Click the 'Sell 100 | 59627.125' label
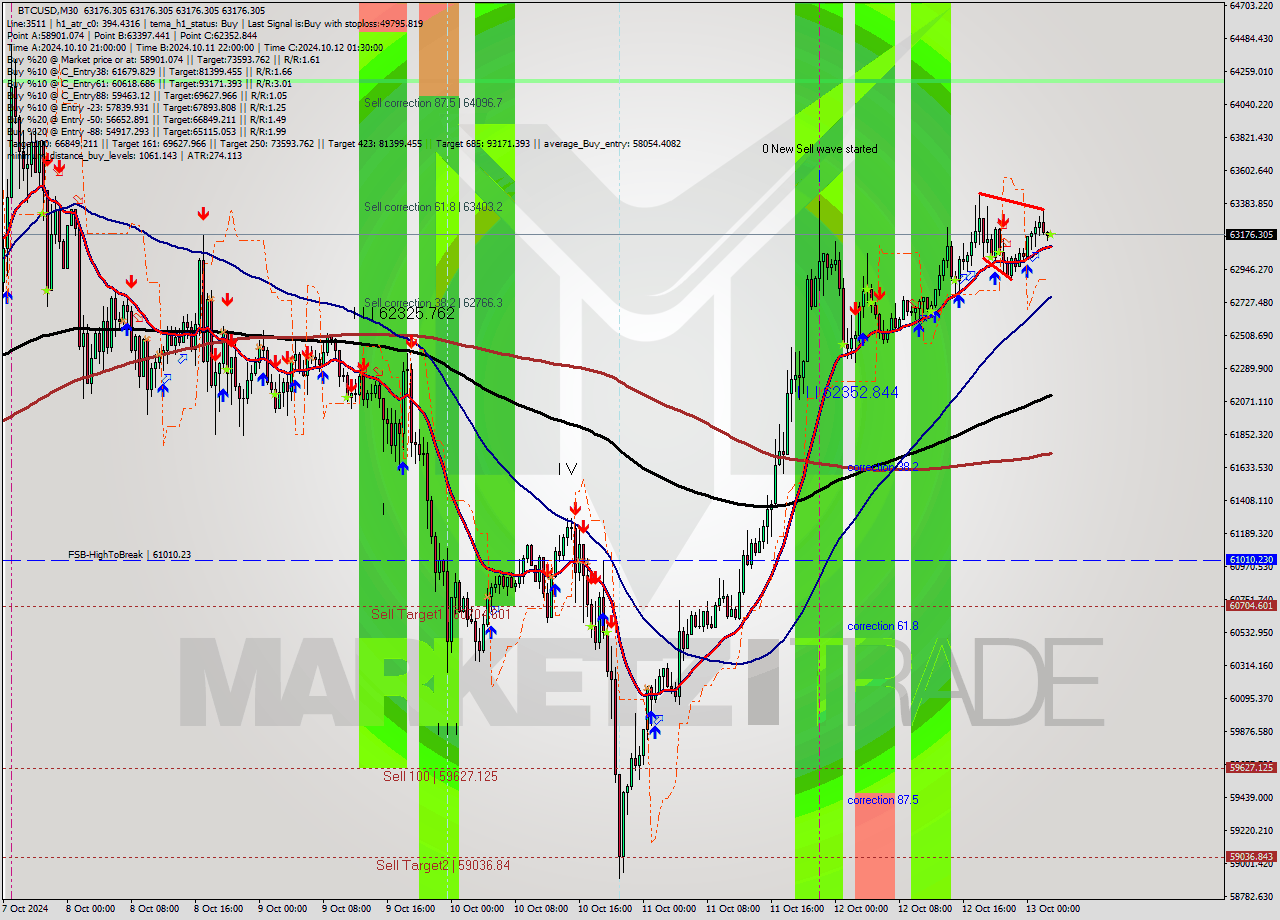 440,776
